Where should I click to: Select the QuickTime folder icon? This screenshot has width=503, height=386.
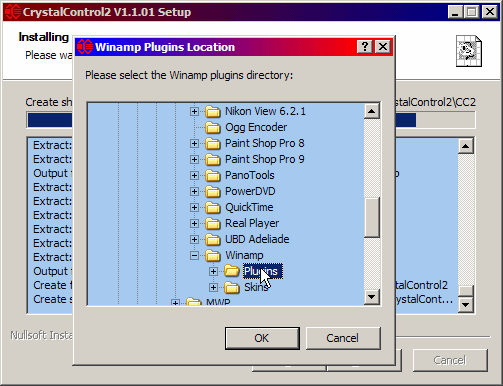[213, 207]
